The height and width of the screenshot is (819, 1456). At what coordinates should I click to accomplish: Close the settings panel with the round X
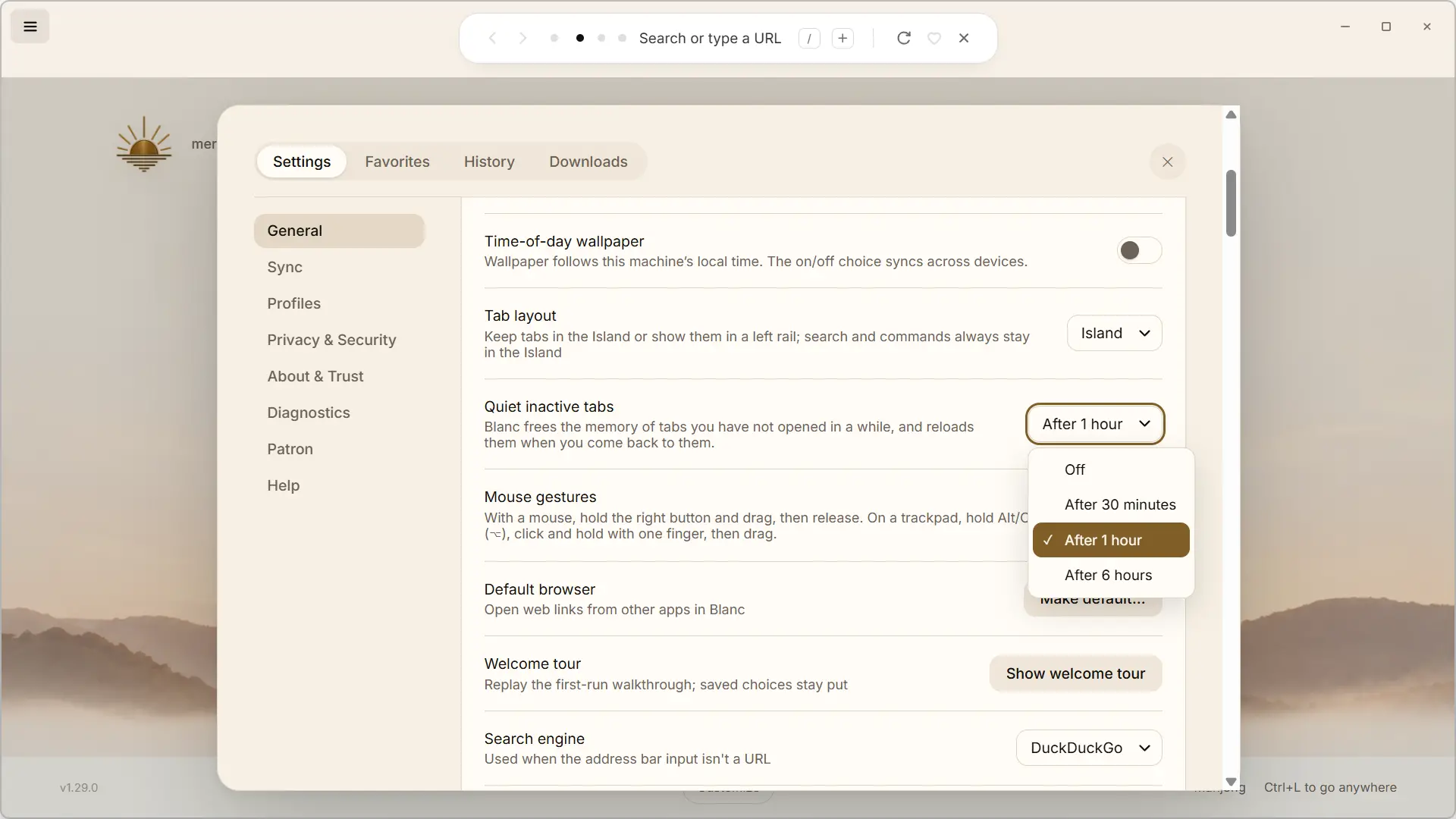[x=1168, y=162]
